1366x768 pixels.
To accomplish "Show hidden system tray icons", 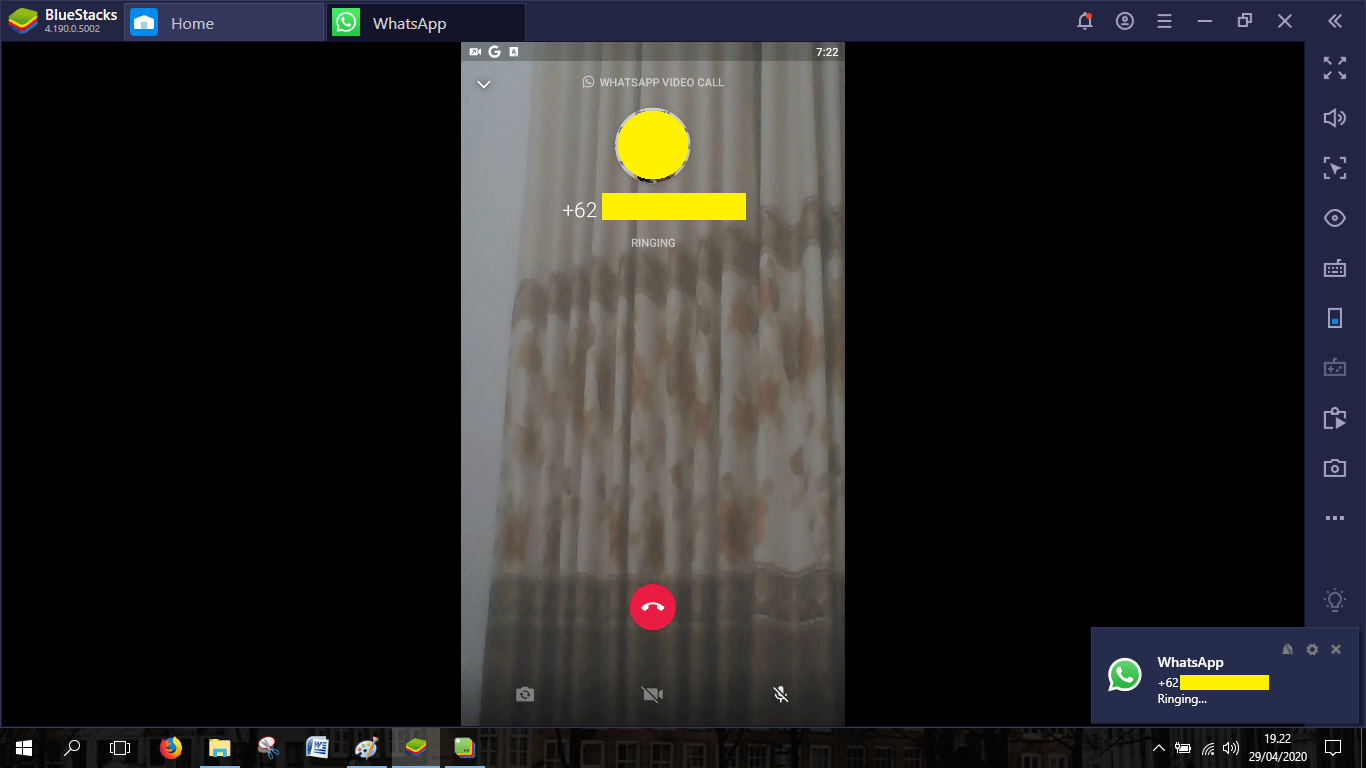I will coord(1159,747).
